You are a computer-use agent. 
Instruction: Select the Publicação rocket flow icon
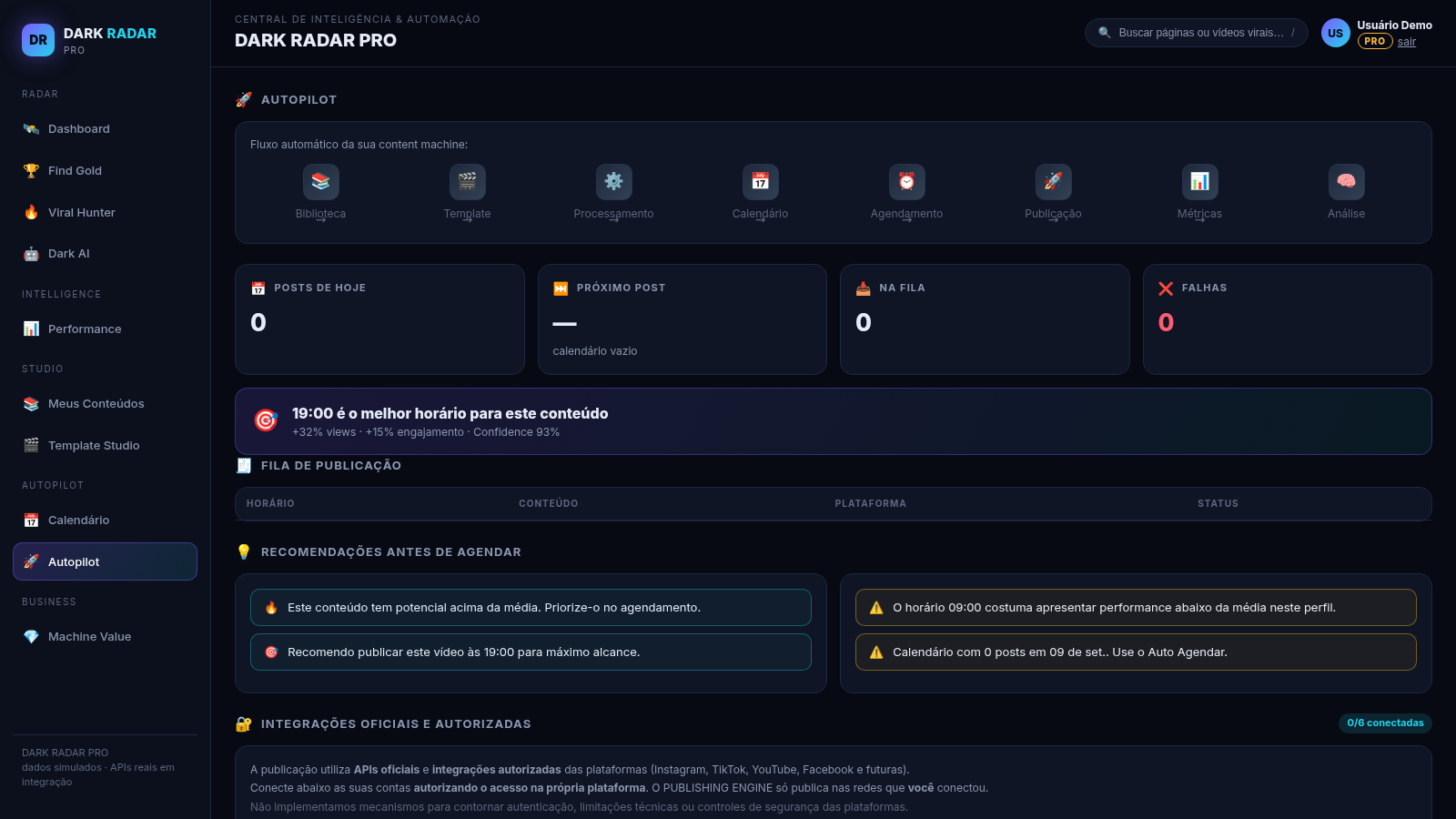click(1054, 181)
